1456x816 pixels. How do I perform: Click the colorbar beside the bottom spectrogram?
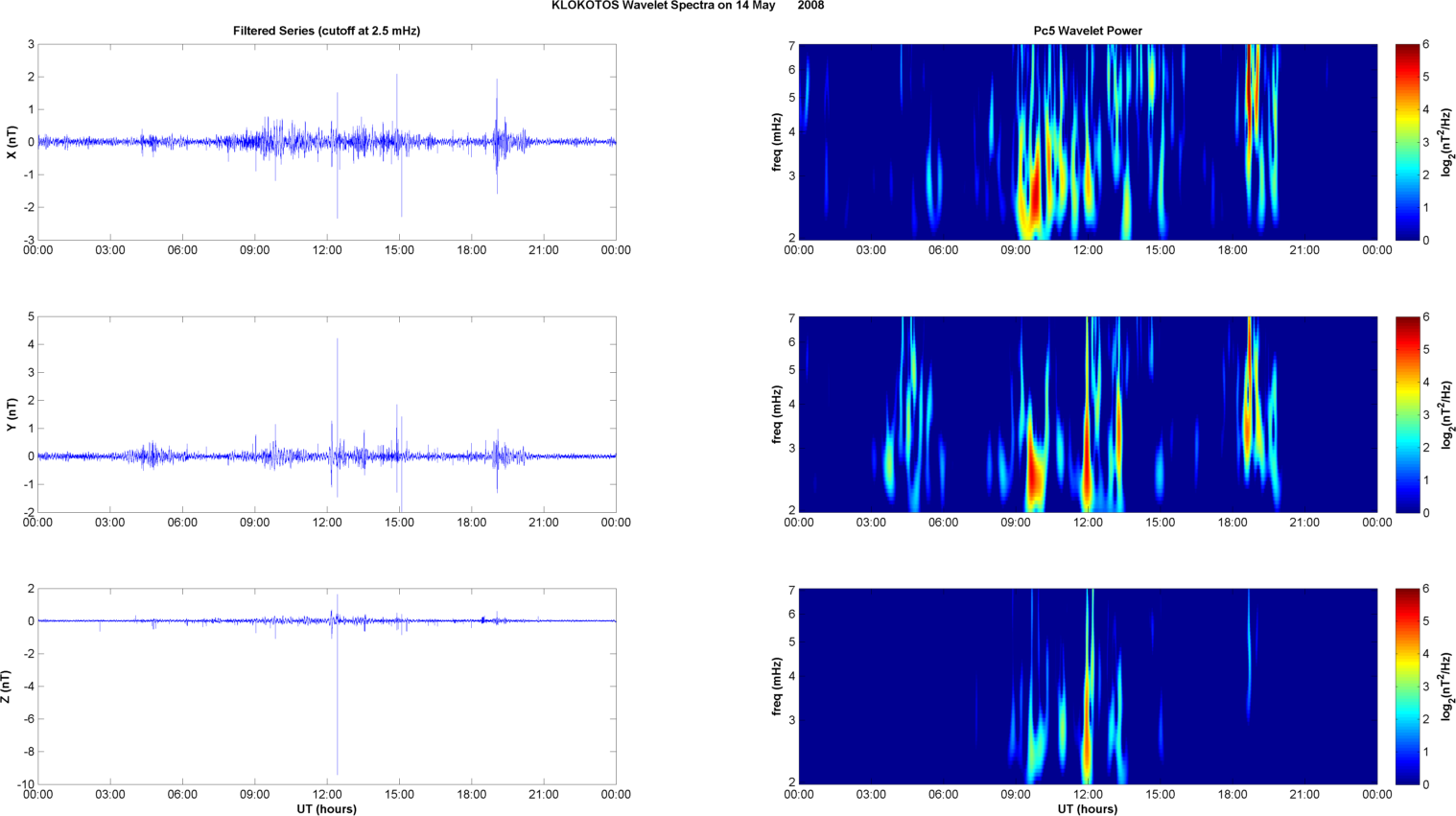tap(1407, 687)
